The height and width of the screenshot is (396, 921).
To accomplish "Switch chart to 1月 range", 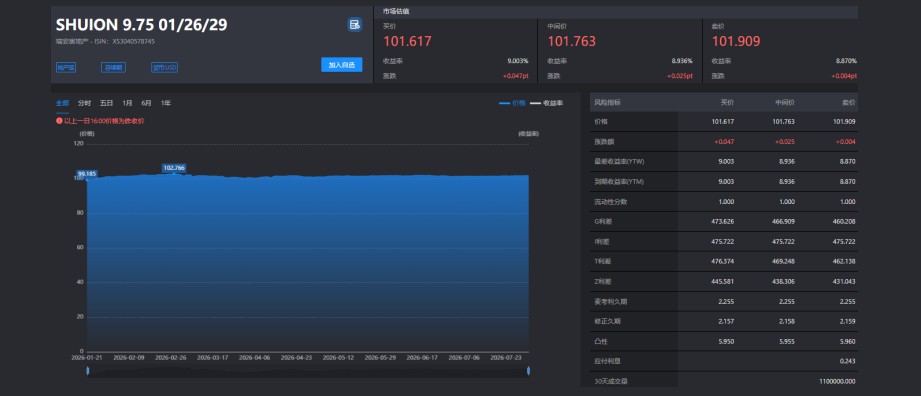I will point(127,103).
